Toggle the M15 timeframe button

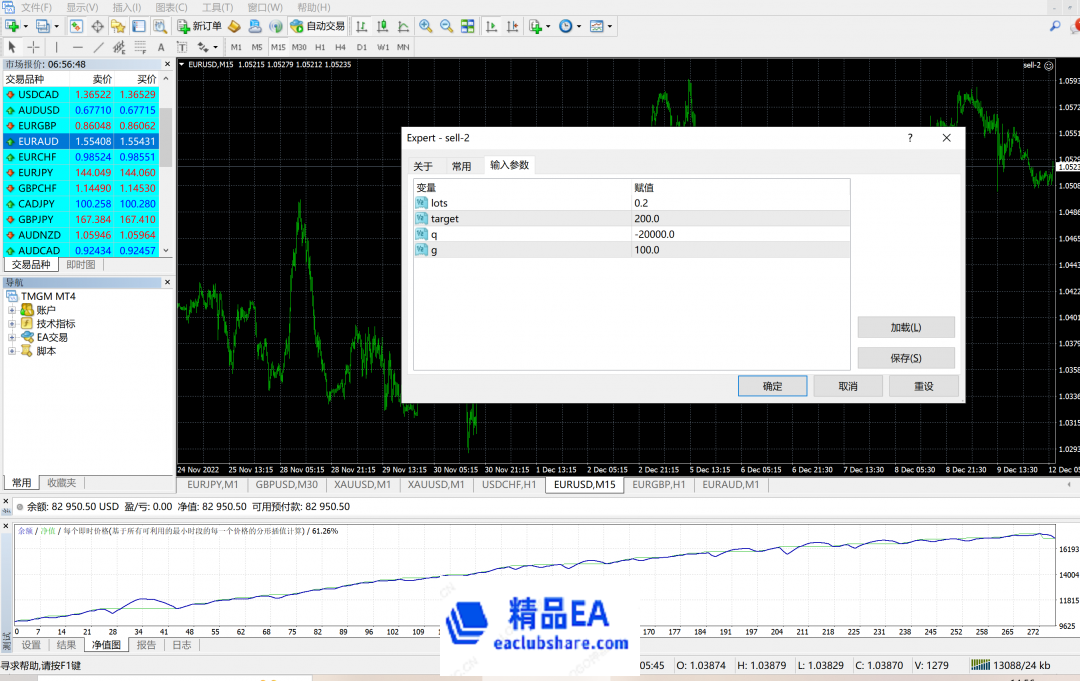point(277,47)
